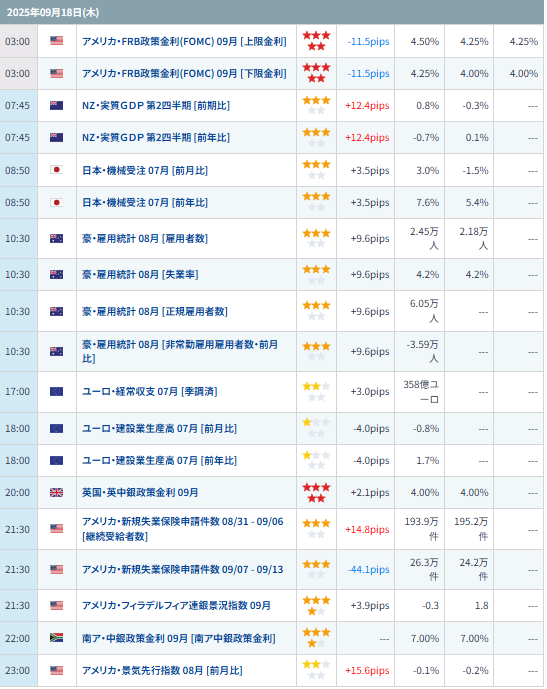547x689 pixels.
Task: Open ユーロ・建設業生産高 07月 [前月比] link
Action: pos(159,428)
